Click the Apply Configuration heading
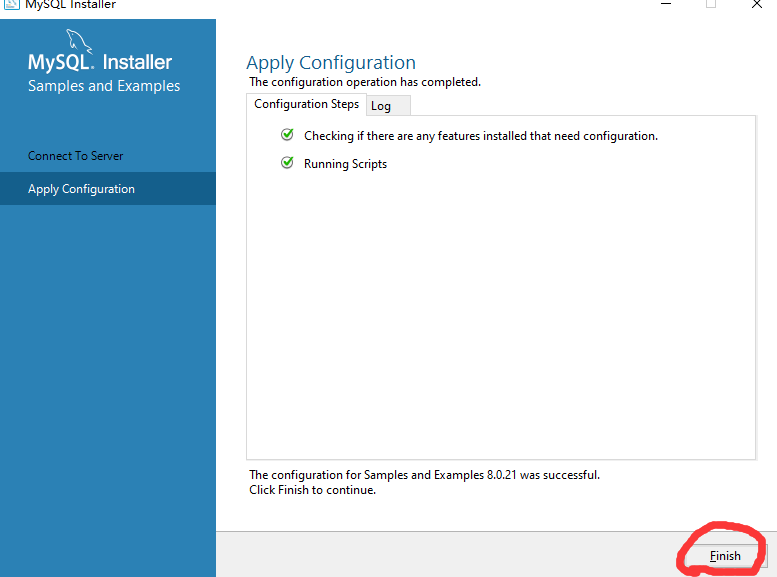Screen dimensions: 777x577 [331, 63]
